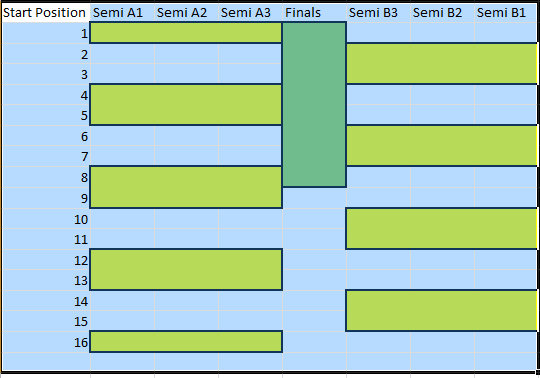Click the cell containing start position 7
This screenshot has width=540, height=378.
coord(46,156)
